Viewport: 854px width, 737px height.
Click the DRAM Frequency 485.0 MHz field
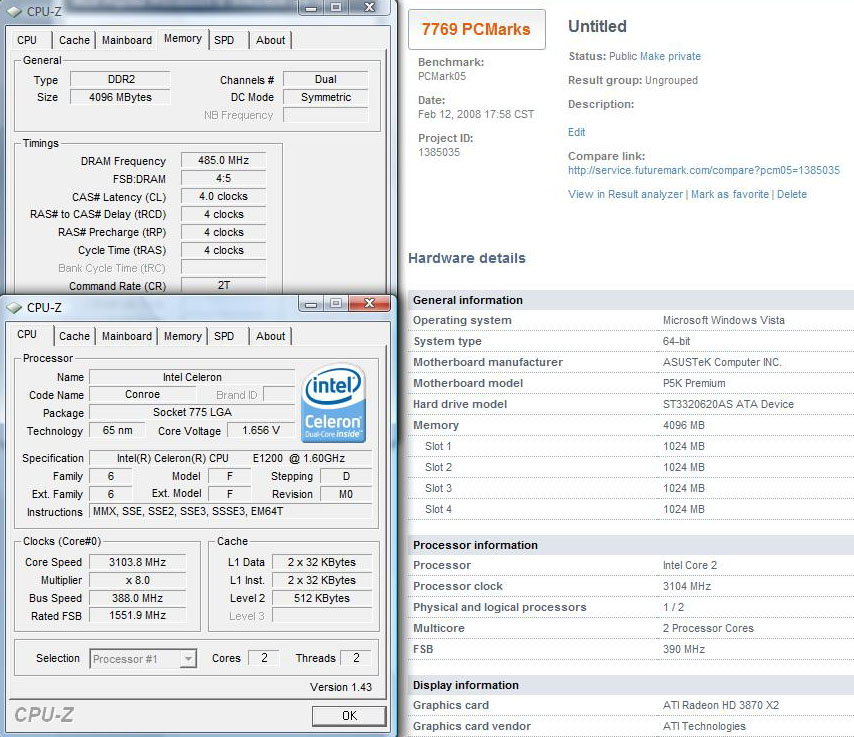[223, 160]
